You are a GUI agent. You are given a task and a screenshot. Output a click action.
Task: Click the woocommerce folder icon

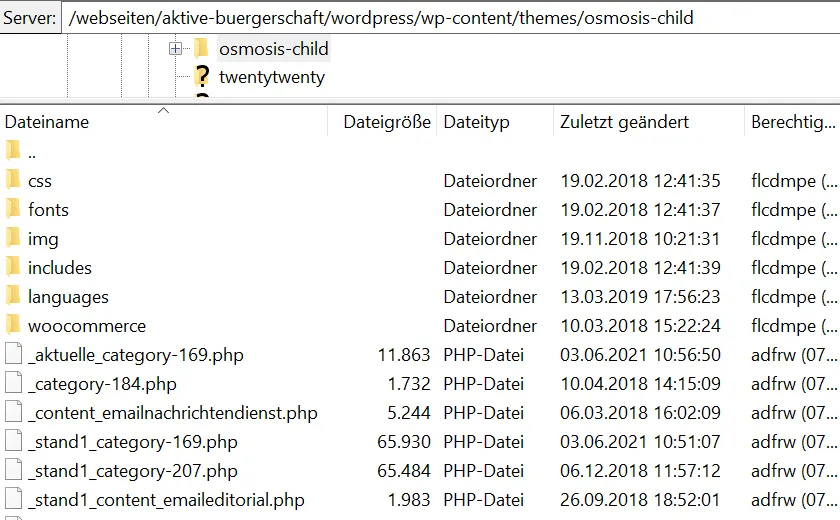point(14,325)
